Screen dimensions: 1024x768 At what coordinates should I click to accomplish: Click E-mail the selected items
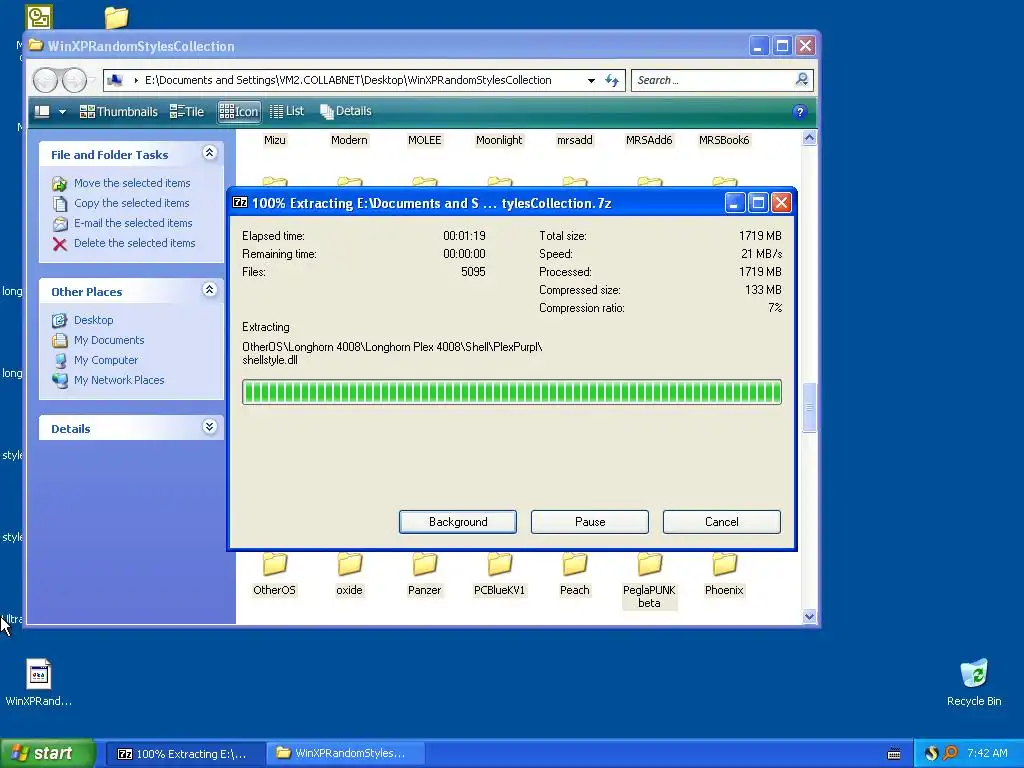[x=133, y=223]
